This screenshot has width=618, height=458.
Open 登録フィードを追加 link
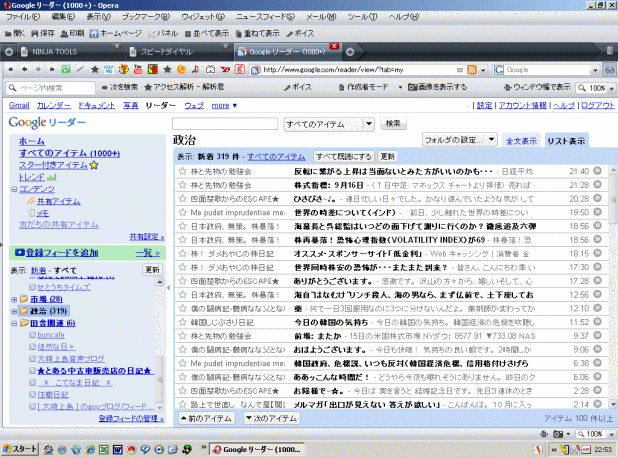point(62,253)
